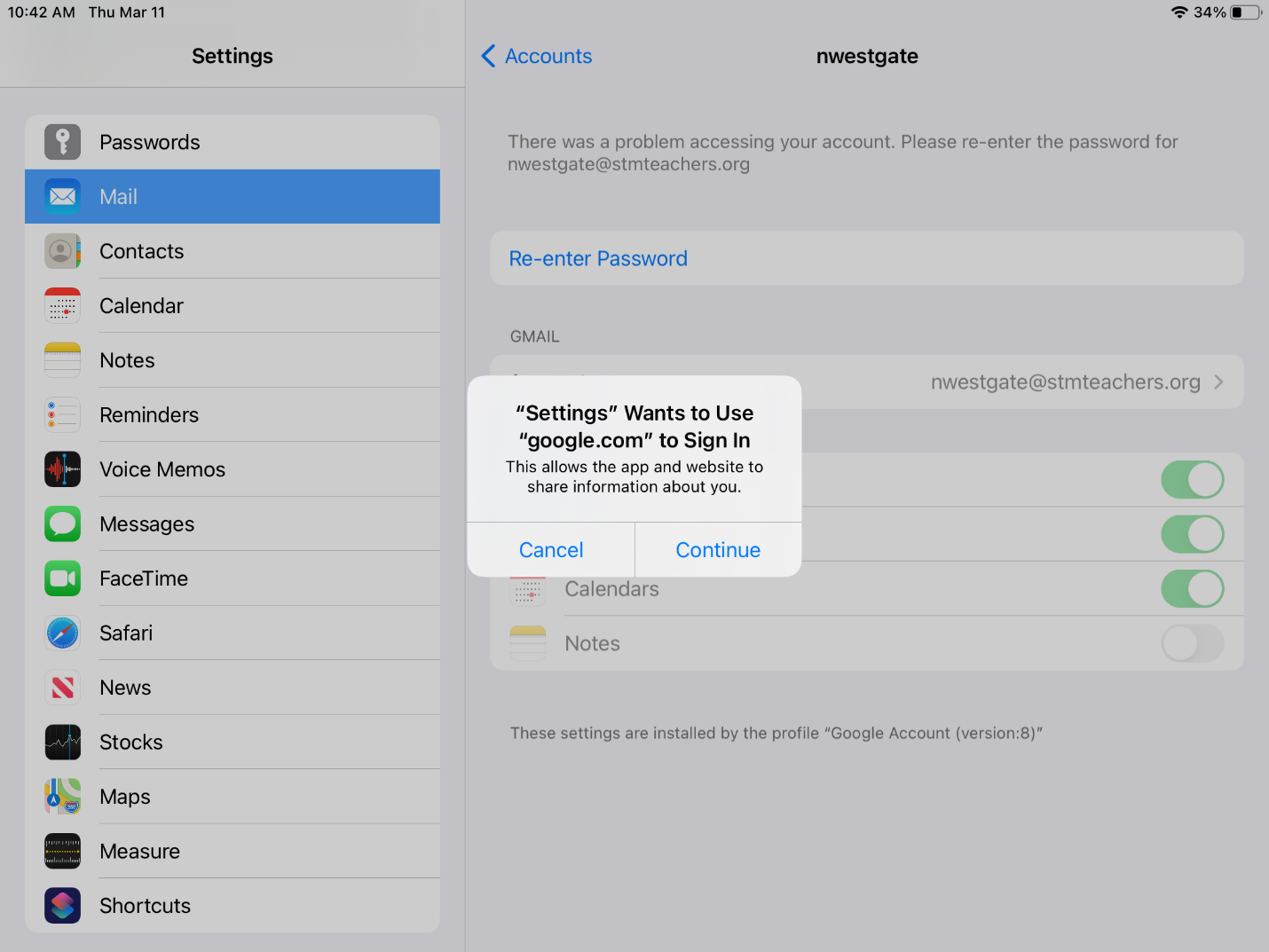Continue to sign in with google.com
1269x952 pixels.
718,550
